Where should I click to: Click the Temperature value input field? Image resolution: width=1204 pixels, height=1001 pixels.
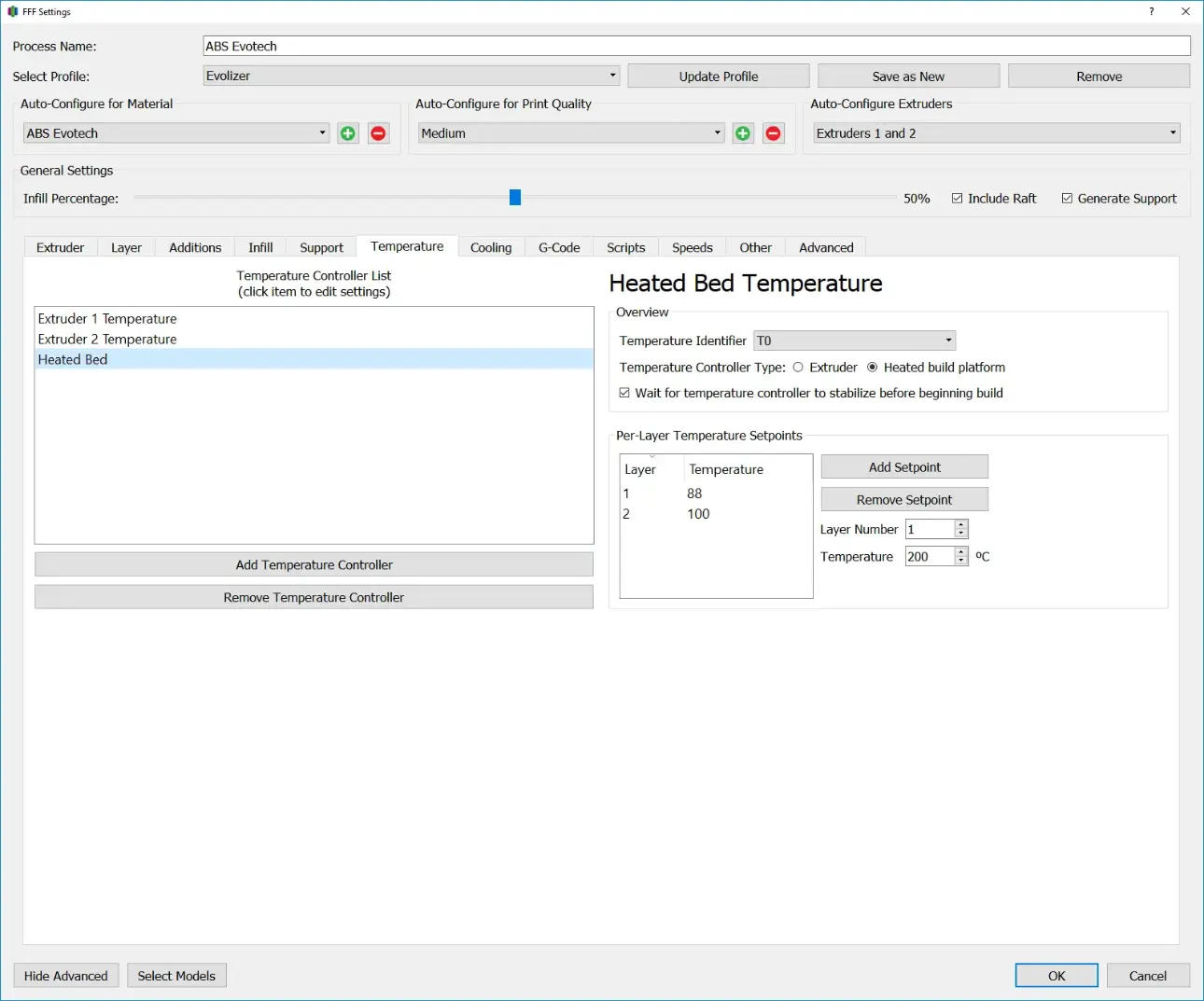tap(930, 556)
